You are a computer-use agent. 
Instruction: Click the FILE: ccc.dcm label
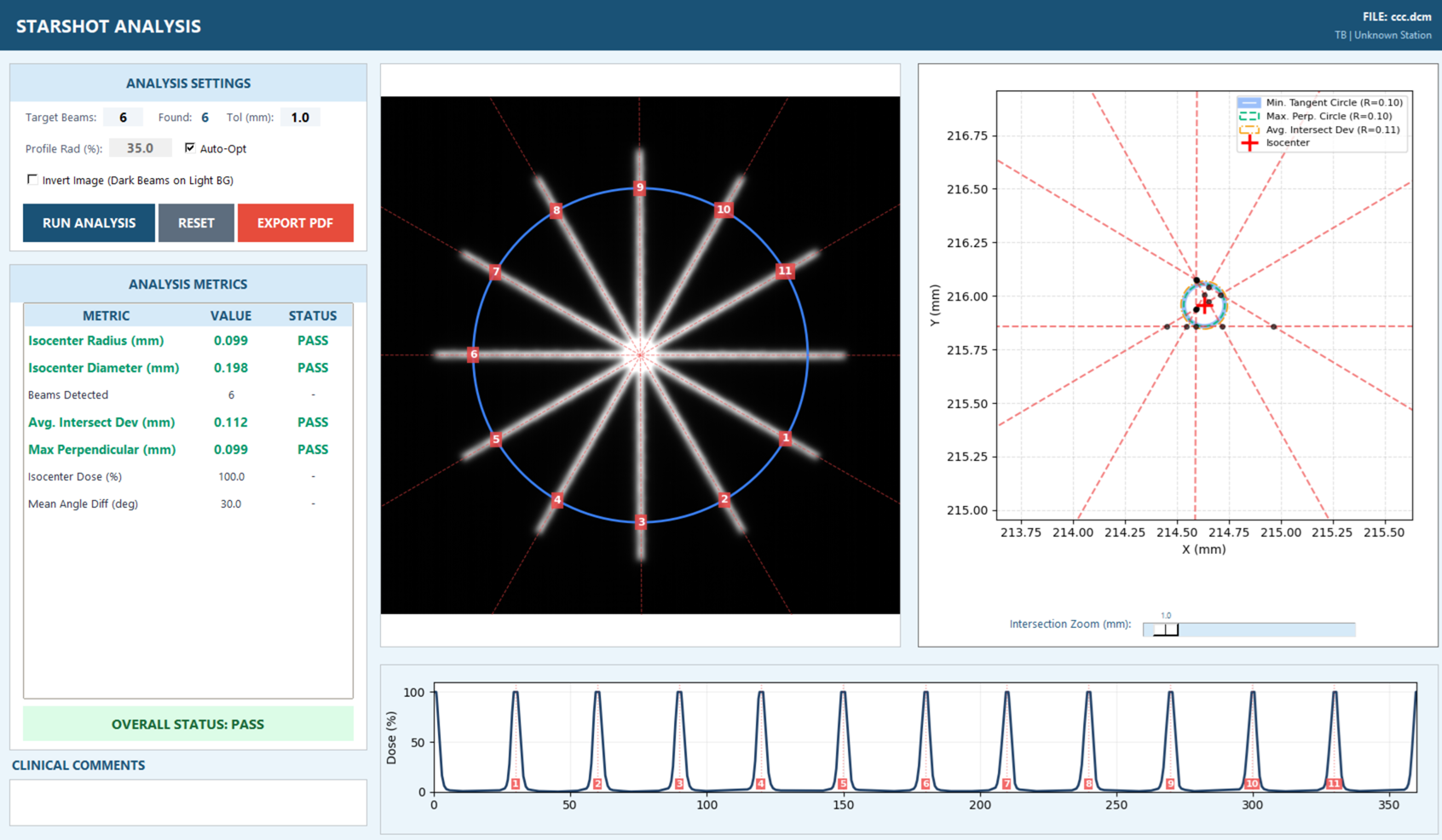(x=1397, y=17)
